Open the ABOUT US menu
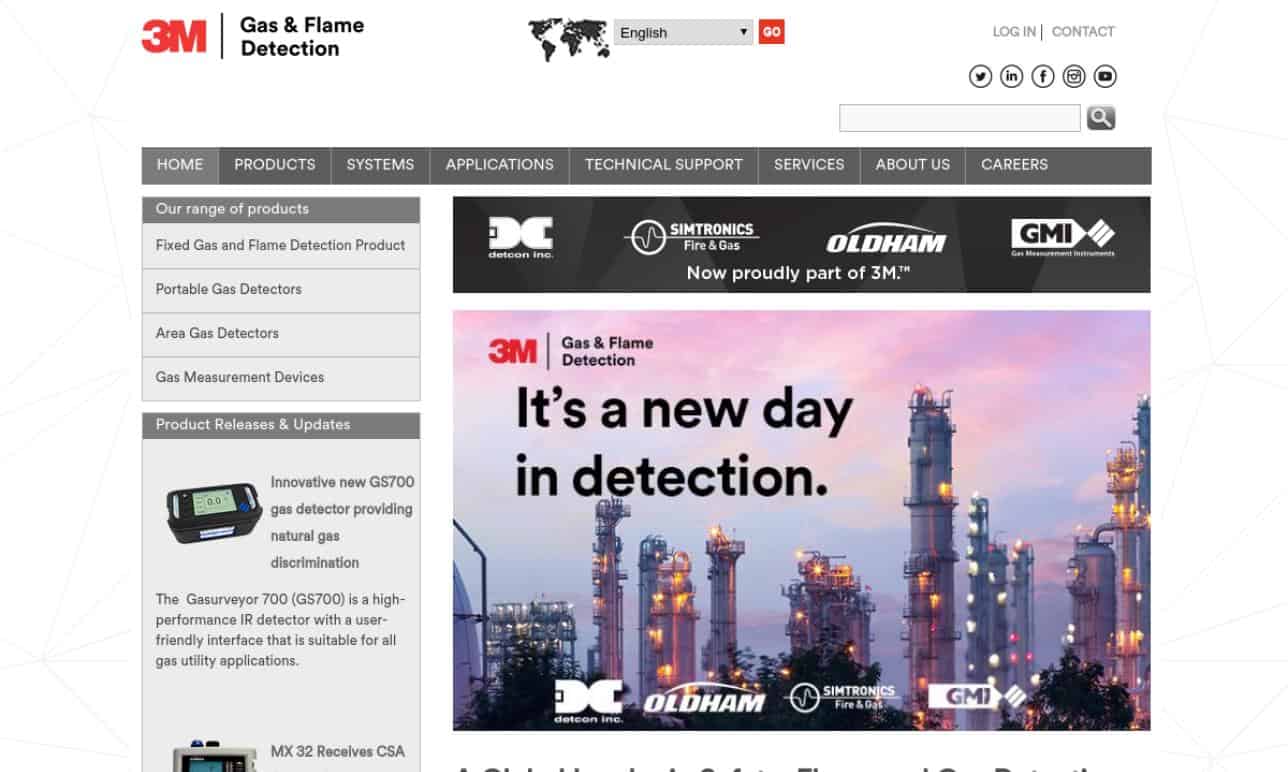Screen dimensions: 1288x772 [x=913, y=165]
